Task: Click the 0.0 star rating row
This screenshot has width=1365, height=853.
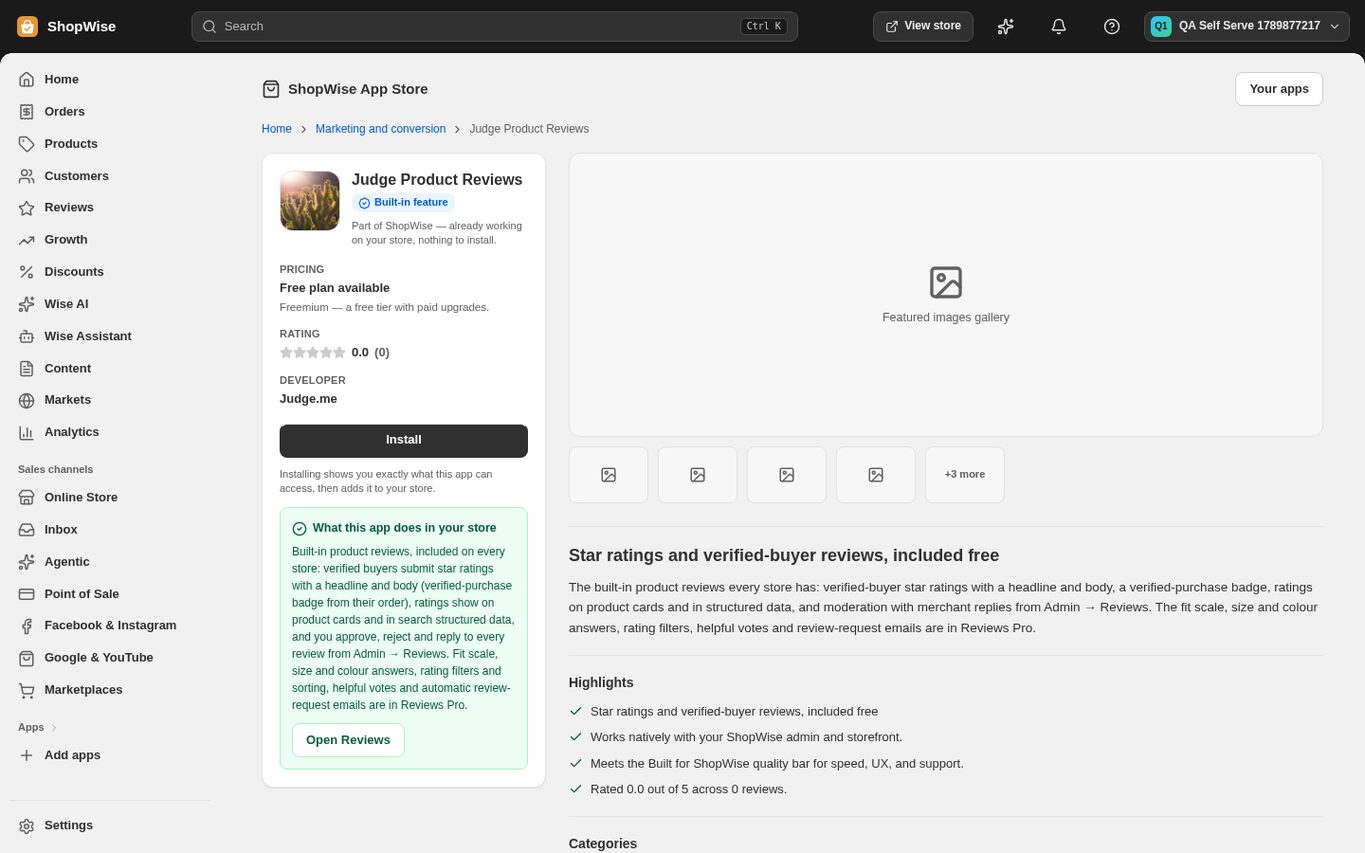Action: point(335,353)
